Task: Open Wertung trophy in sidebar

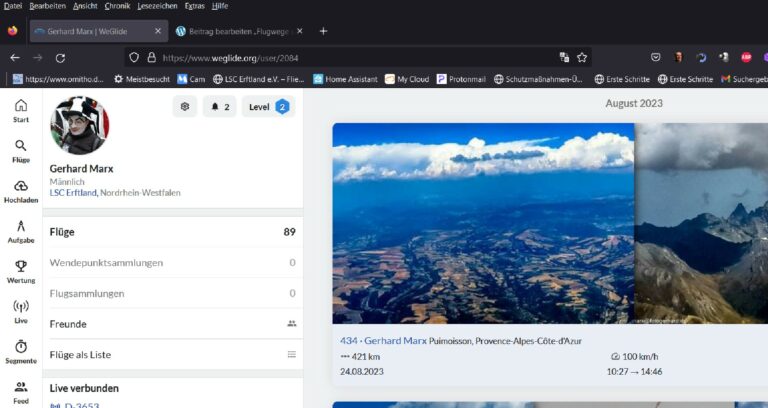Action: tap(21, 271)
